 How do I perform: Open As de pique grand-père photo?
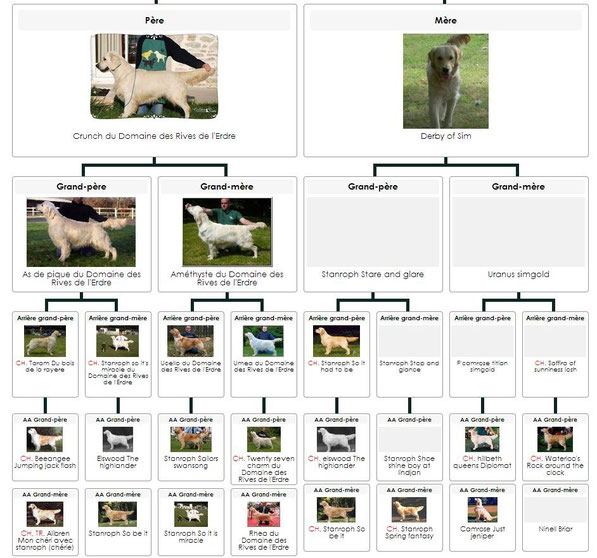tap(81, 232)
